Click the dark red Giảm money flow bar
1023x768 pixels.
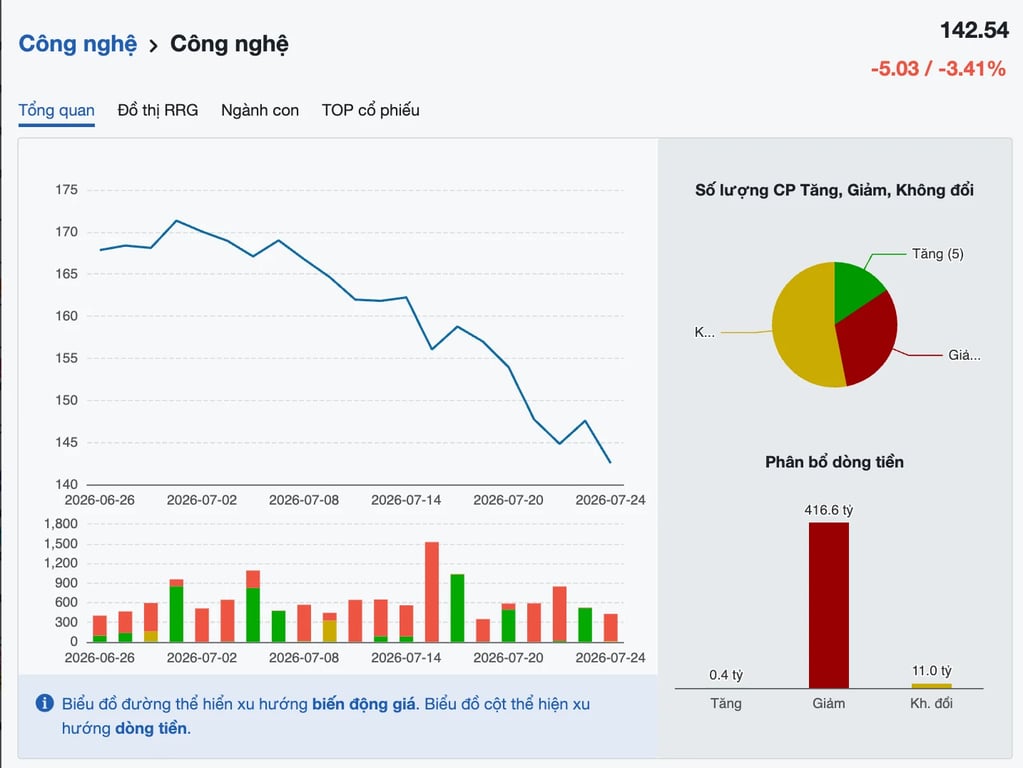click(829, 605)
